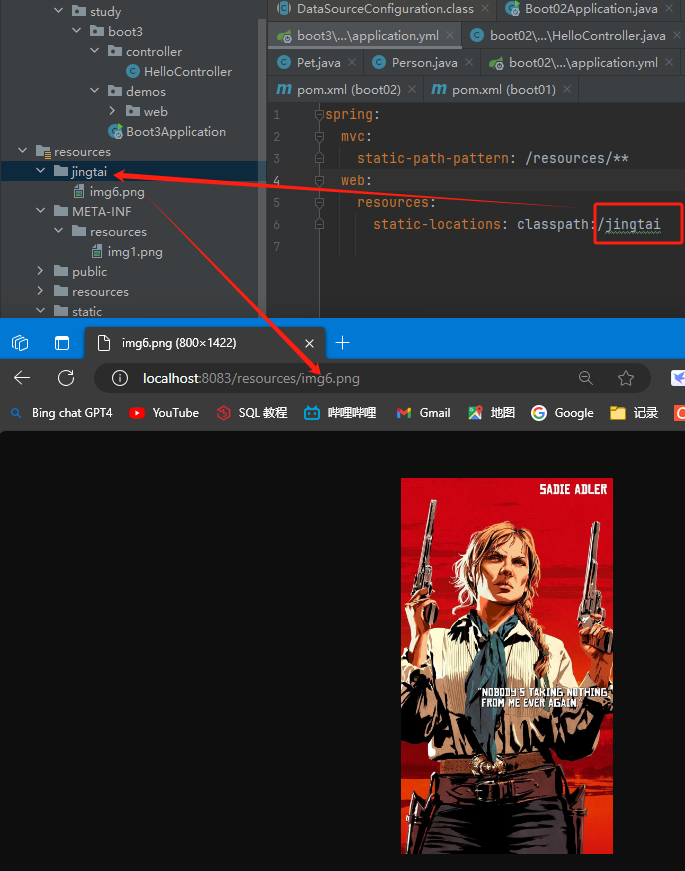Click the zoom magnifier in address bar
Viewport: 685px width, 871px height.
[586, 378]
